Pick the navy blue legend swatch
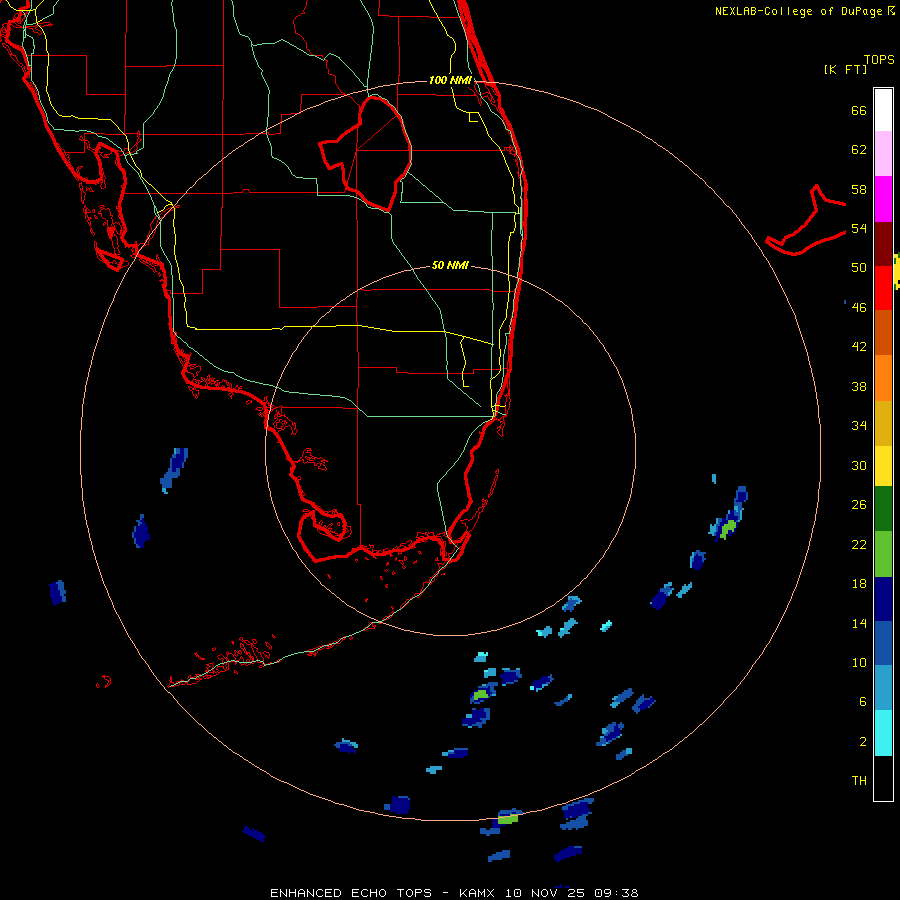The image size is (900, 900). (883, 599)
